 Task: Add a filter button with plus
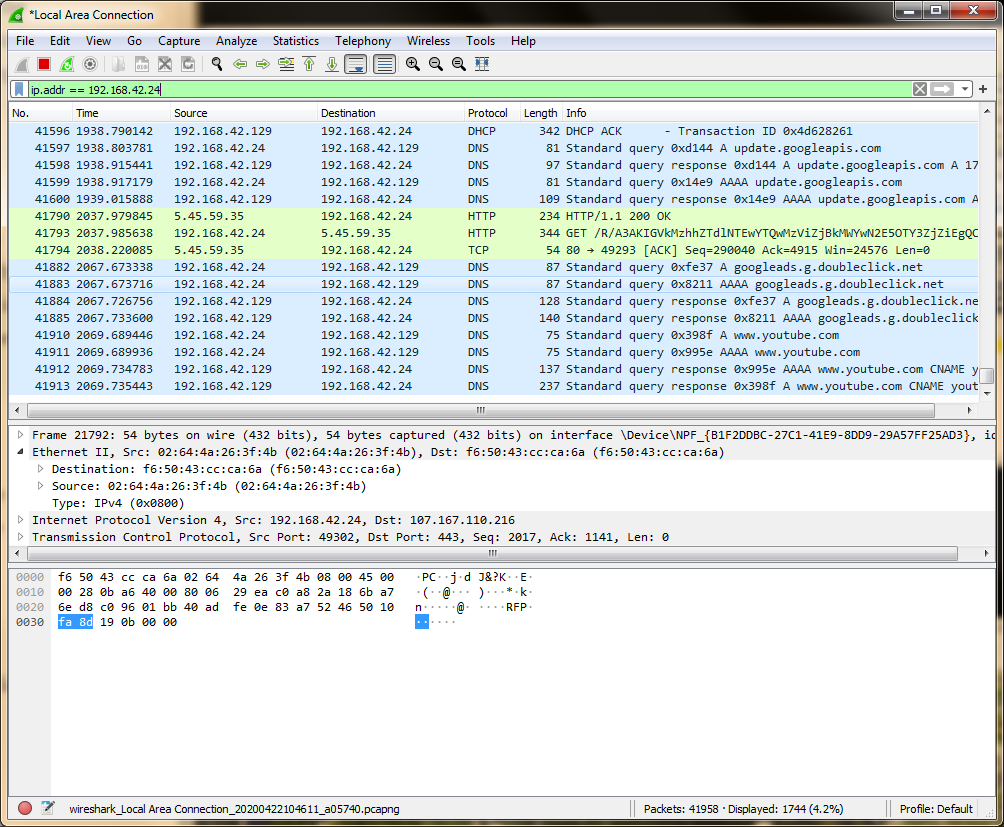tap(983, 89)
